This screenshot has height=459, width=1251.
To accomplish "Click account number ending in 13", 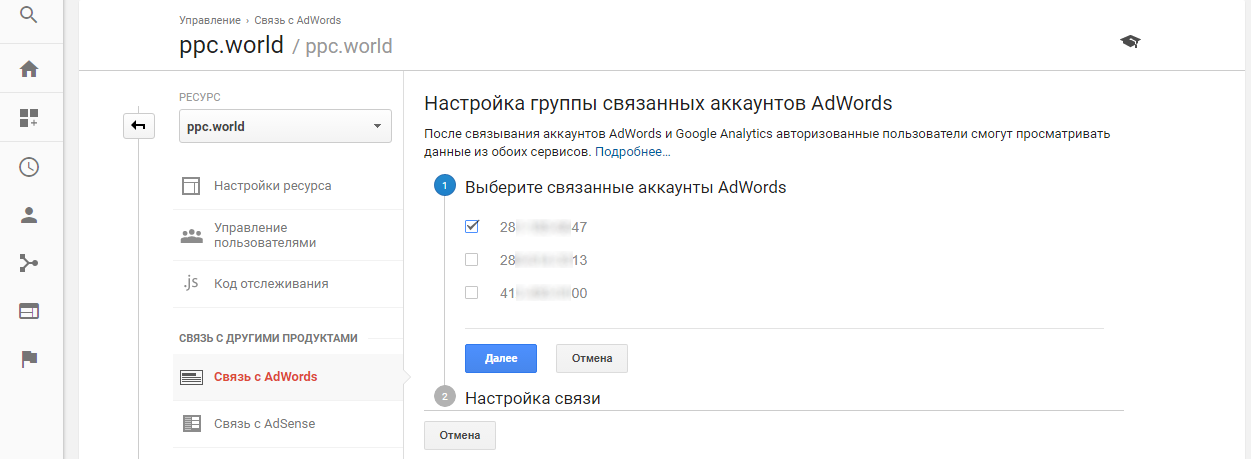I will tap(543, 260).
